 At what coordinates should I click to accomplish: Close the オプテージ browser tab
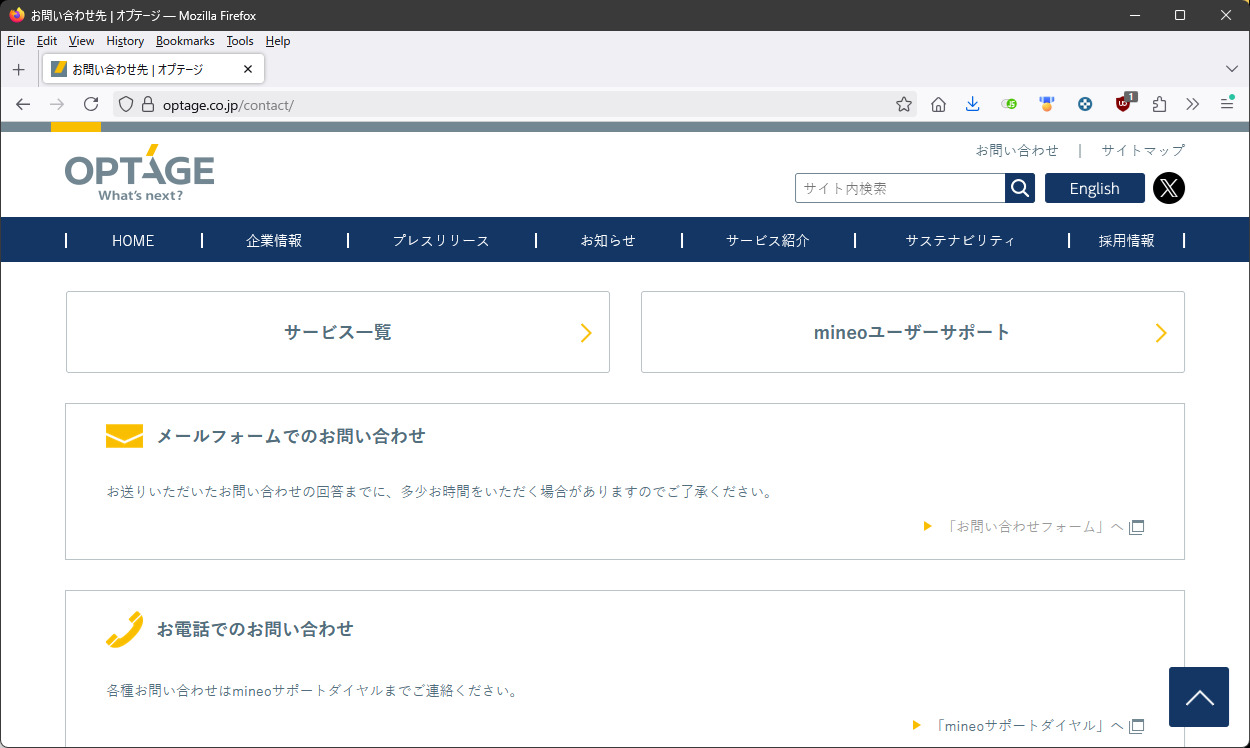248,69
